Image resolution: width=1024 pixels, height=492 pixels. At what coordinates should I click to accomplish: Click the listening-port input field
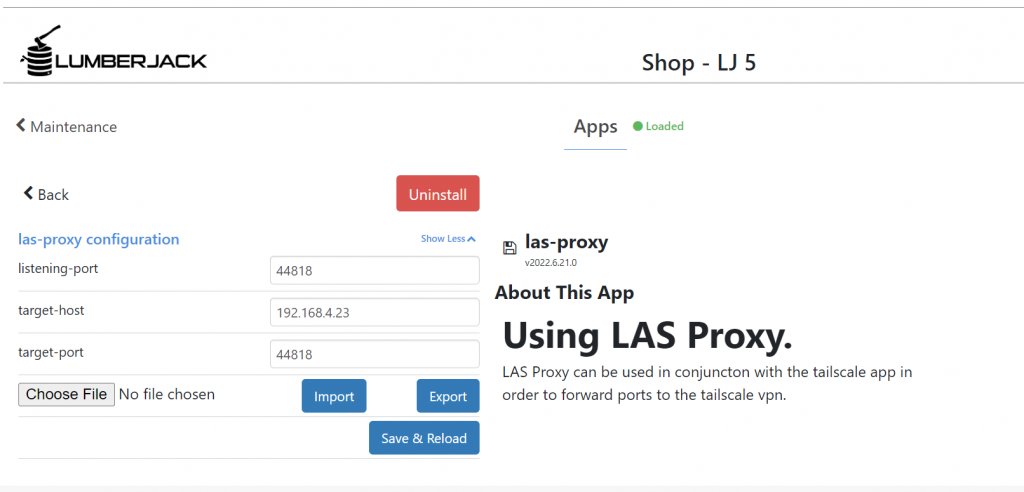tap(375, 271)
